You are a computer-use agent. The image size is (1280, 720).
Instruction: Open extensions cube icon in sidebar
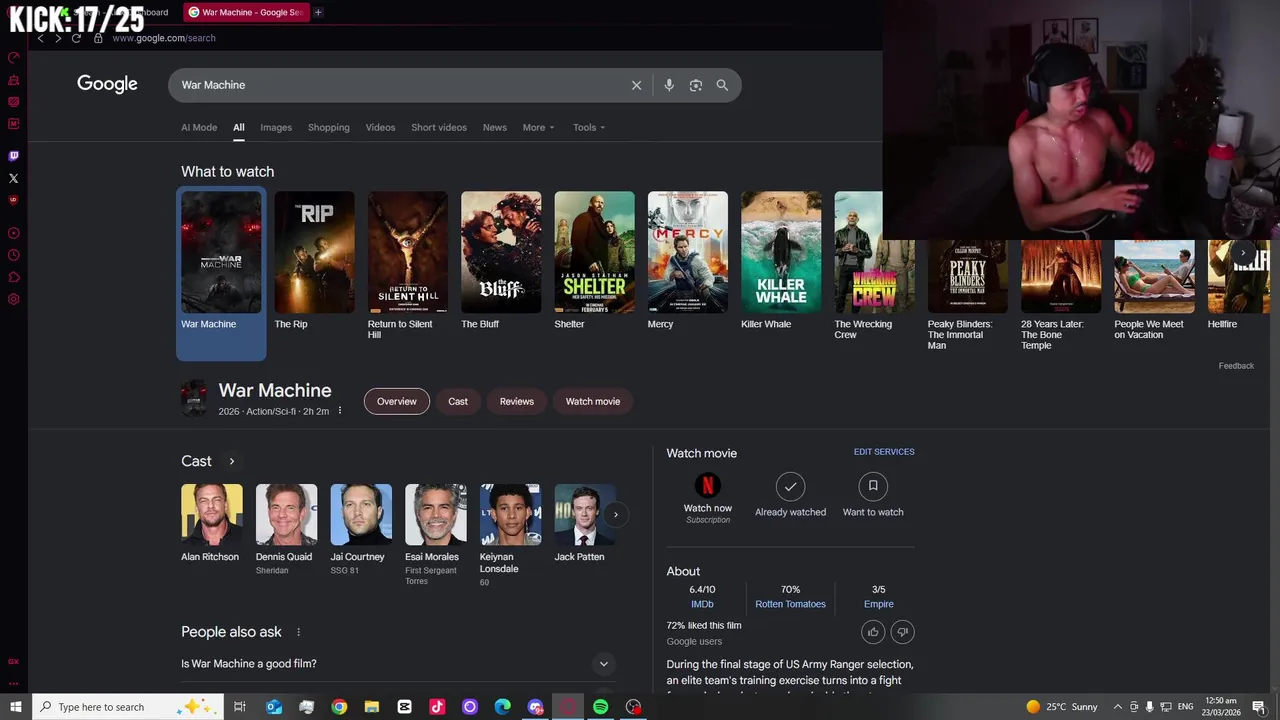[14, 277]
